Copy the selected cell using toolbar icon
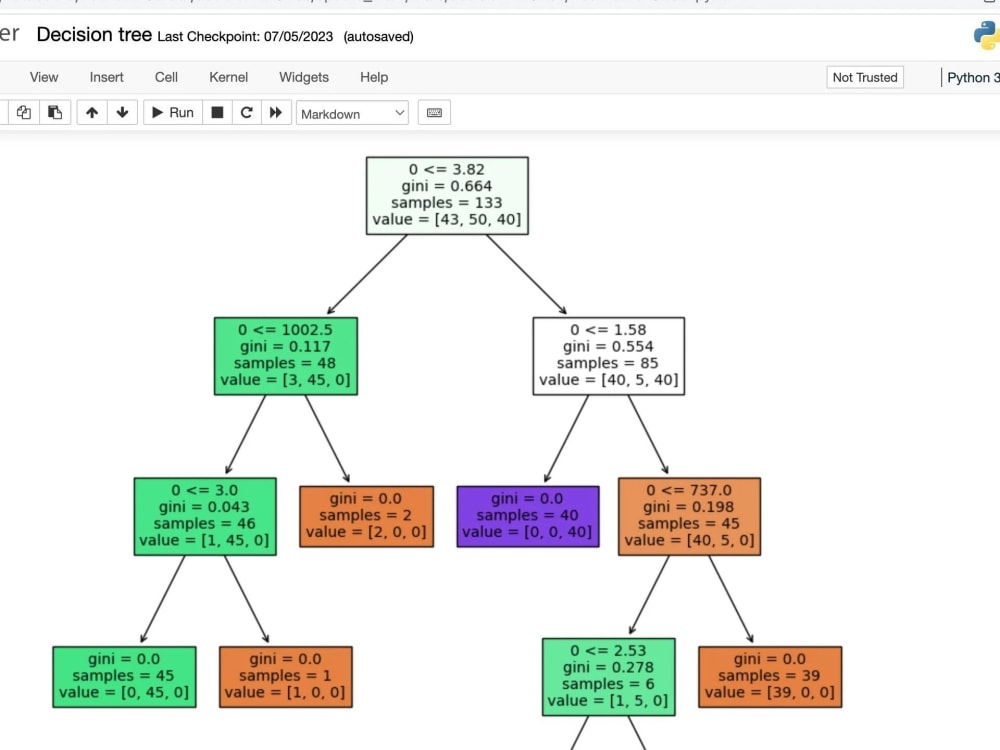Screen dimensions: 1000x750 pos(23,112)
